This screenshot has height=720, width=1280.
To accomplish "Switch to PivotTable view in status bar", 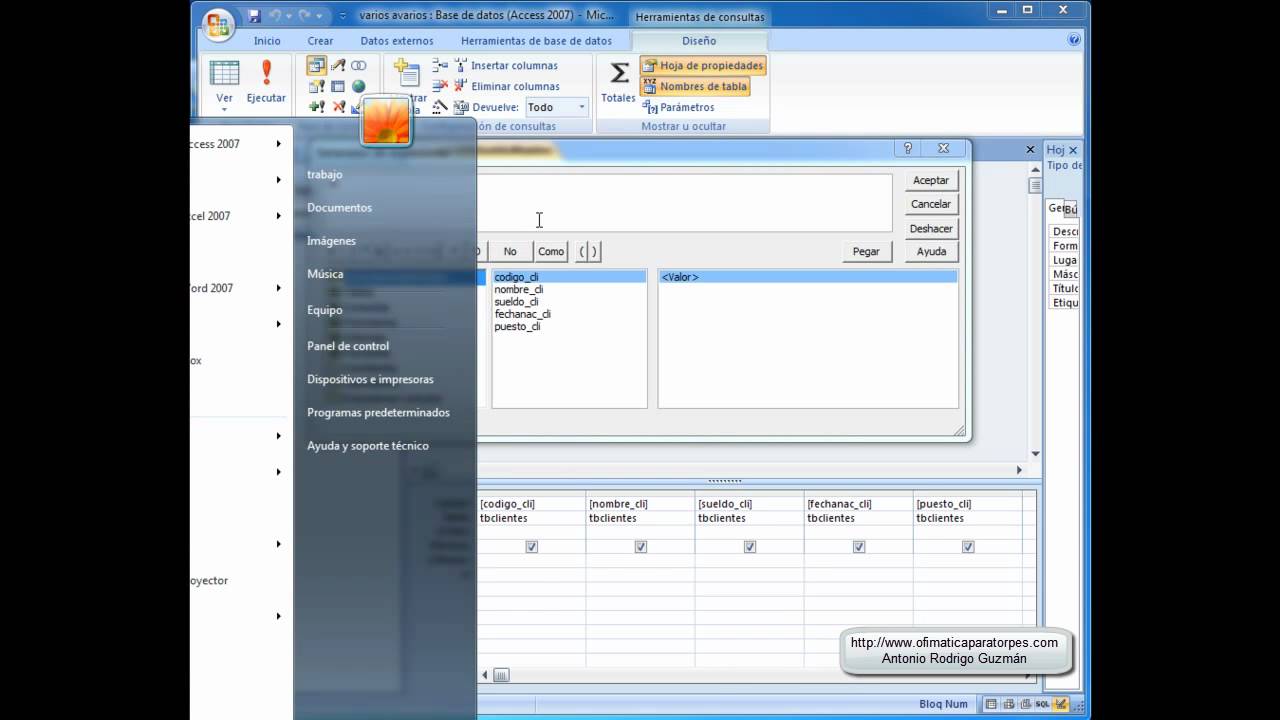I will pyautogui.click(x=1008, y=704).
